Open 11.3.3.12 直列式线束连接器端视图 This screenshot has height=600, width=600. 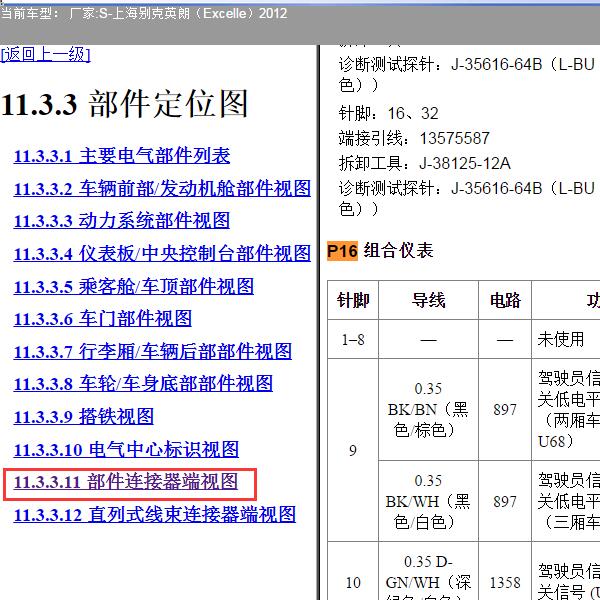tap(155, 514)
